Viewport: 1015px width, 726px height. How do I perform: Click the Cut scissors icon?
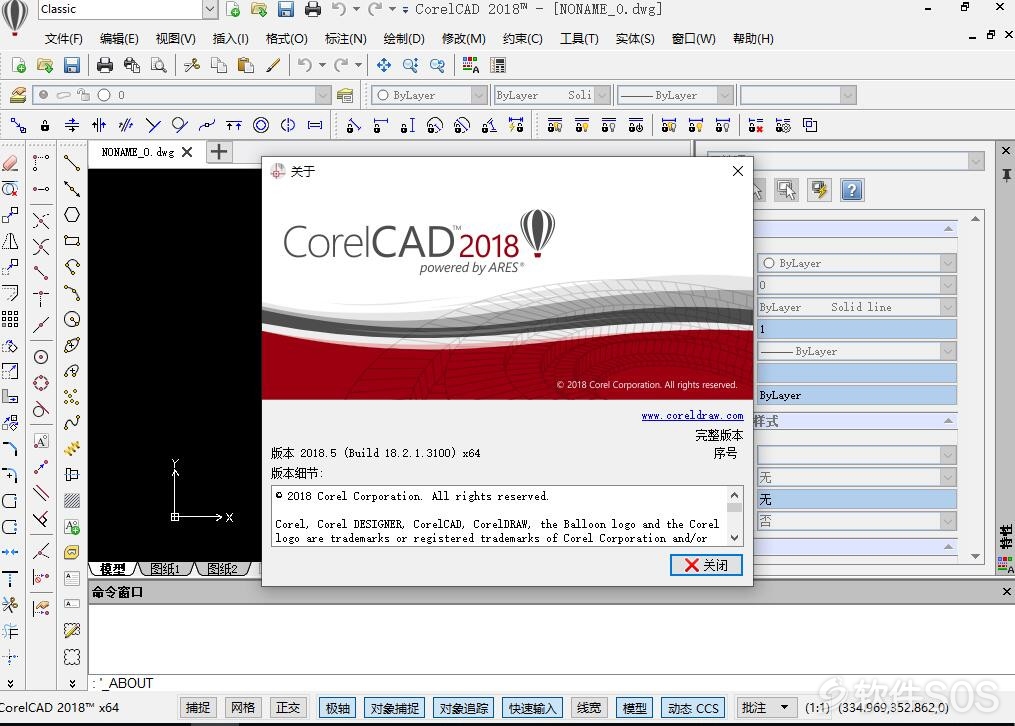click(x=192, y=65)
